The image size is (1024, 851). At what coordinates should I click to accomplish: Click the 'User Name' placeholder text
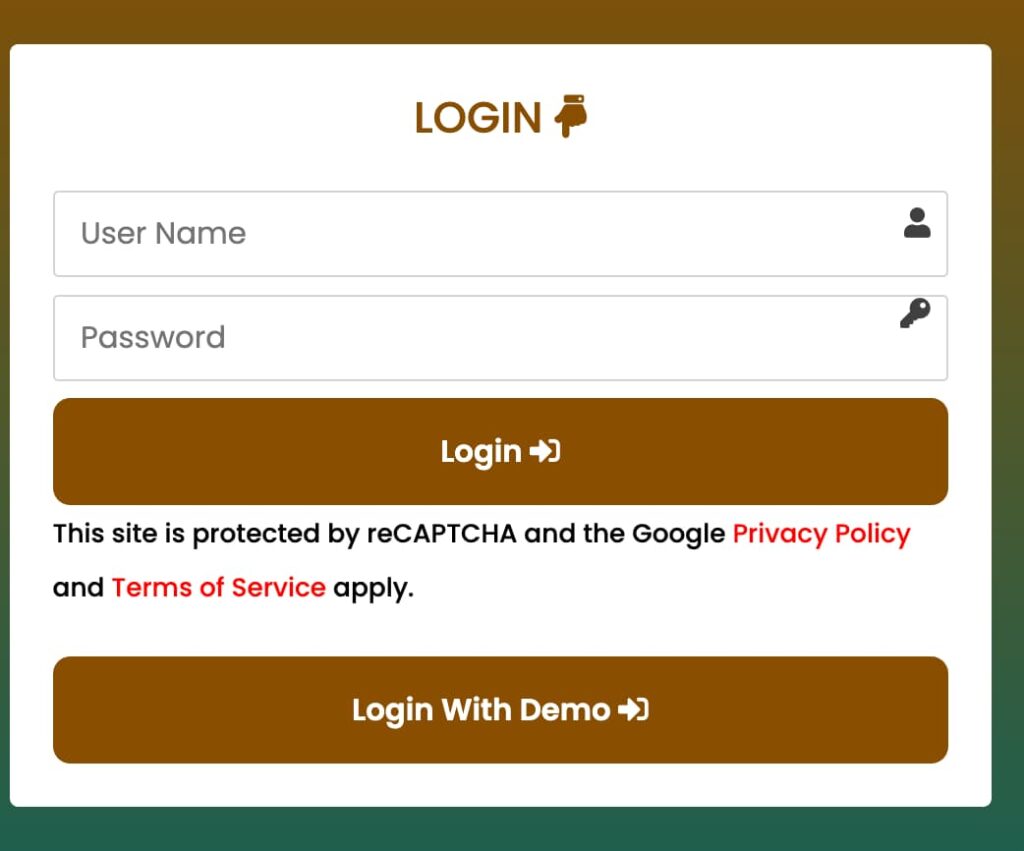tap(163, 234)
